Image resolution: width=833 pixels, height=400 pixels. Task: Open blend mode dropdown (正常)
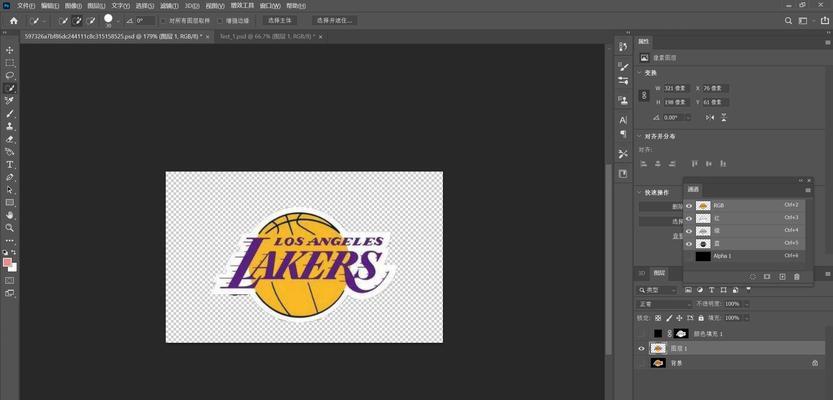664,304
